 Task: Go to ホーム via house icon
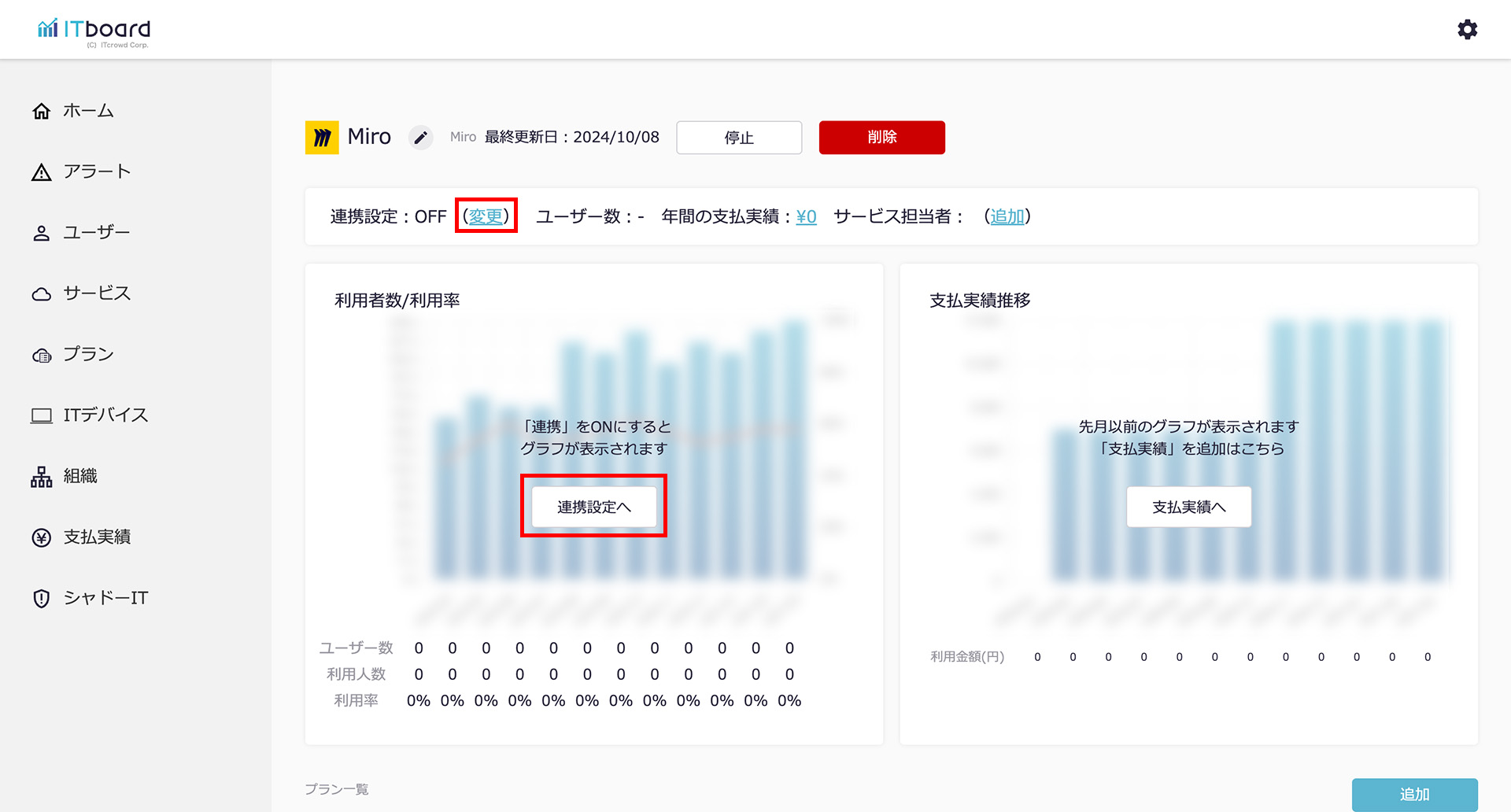coord(42,111)
